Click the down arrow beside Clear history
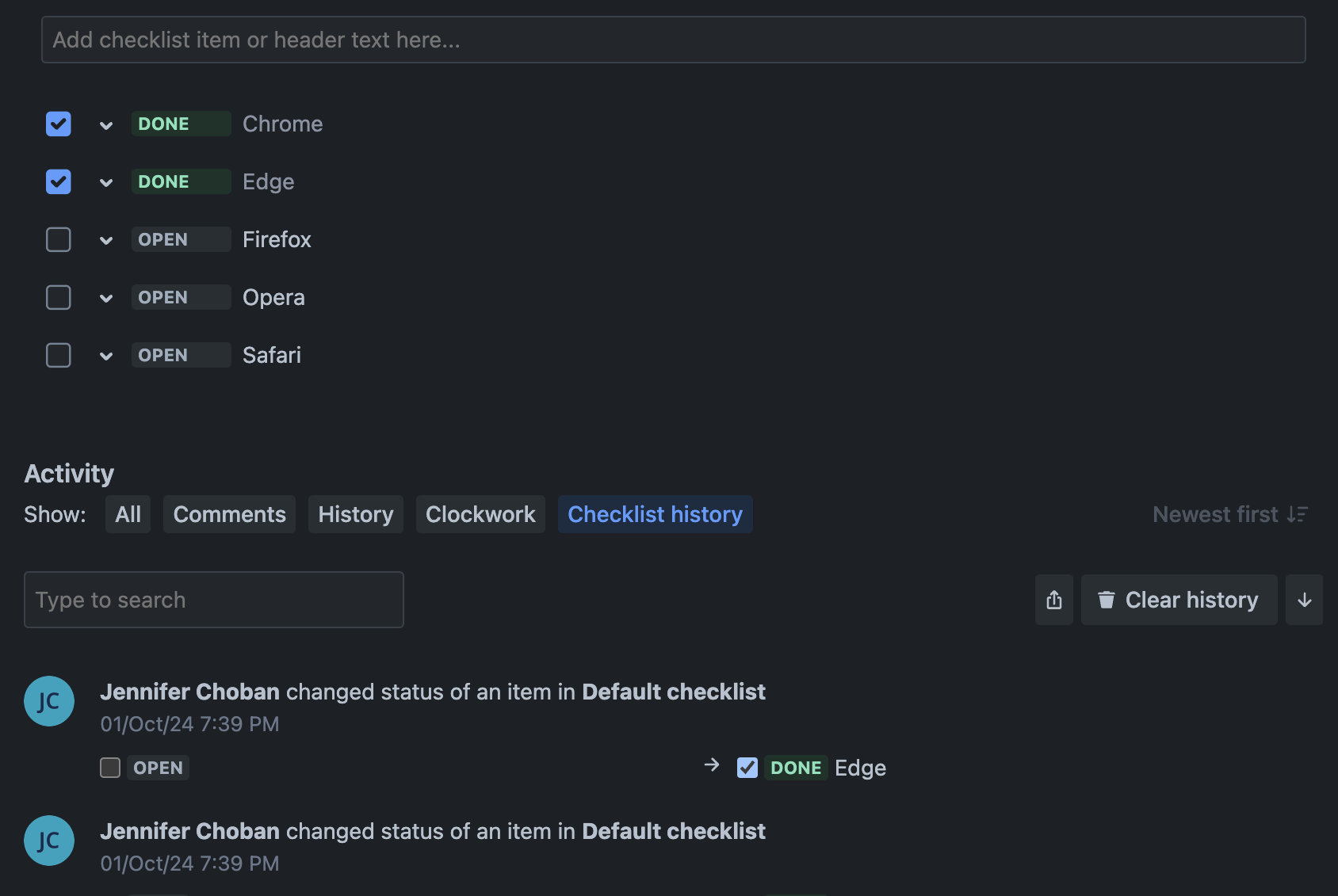Image resolution: width=1338 pixels, height=896 pixels. click(x=1304, y=600)
